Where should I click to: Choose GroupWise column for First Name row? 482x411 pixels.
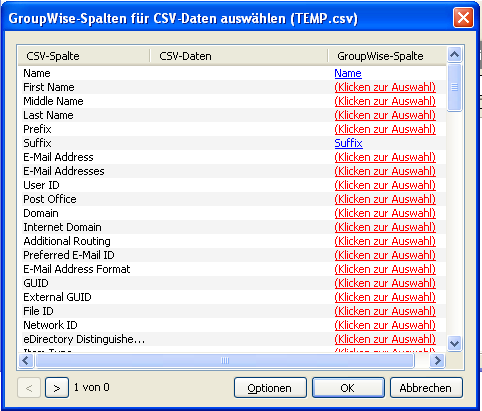tap(385, 87)
